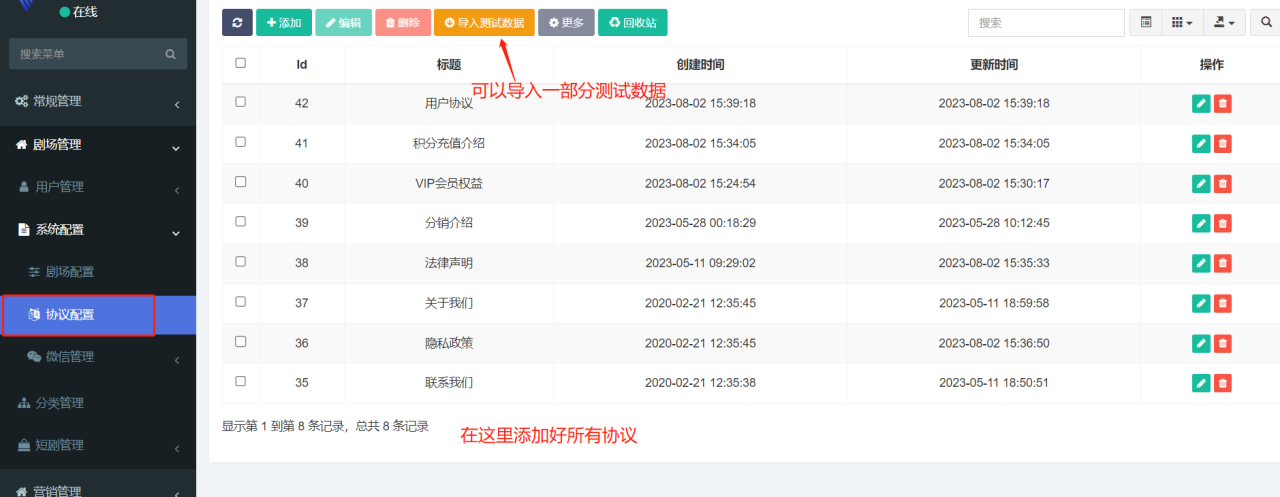
Task: Toggle the select-all checkbox in table header
Action: tap(240, 63)
